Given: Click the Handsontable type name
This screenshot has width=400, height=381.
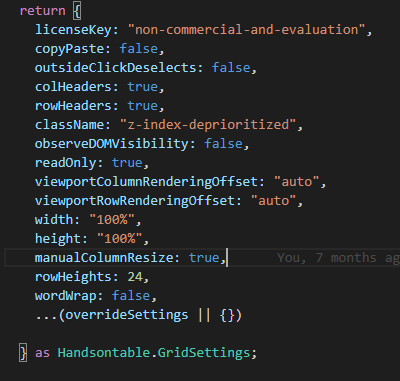Looking at the screenshot, I should pos(104,353).
